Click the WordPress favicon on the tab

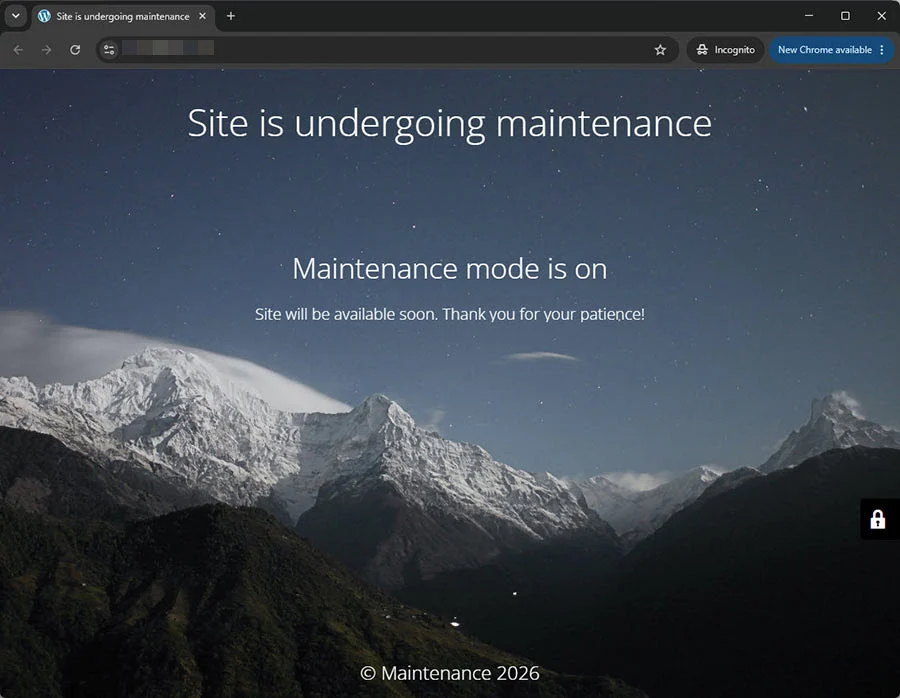[x=44, y=17]
